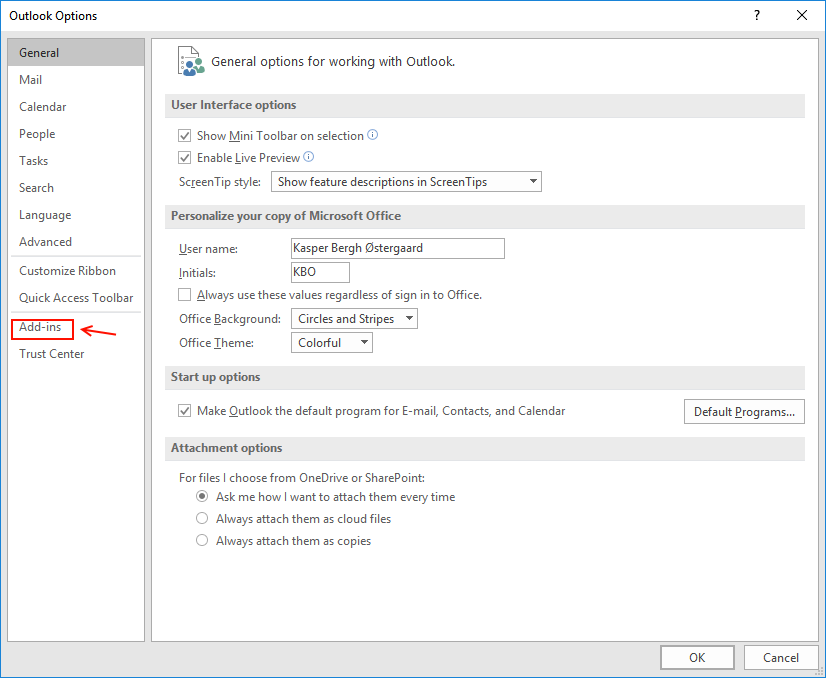Select Always attach them as copies

[x=202, y=541]
